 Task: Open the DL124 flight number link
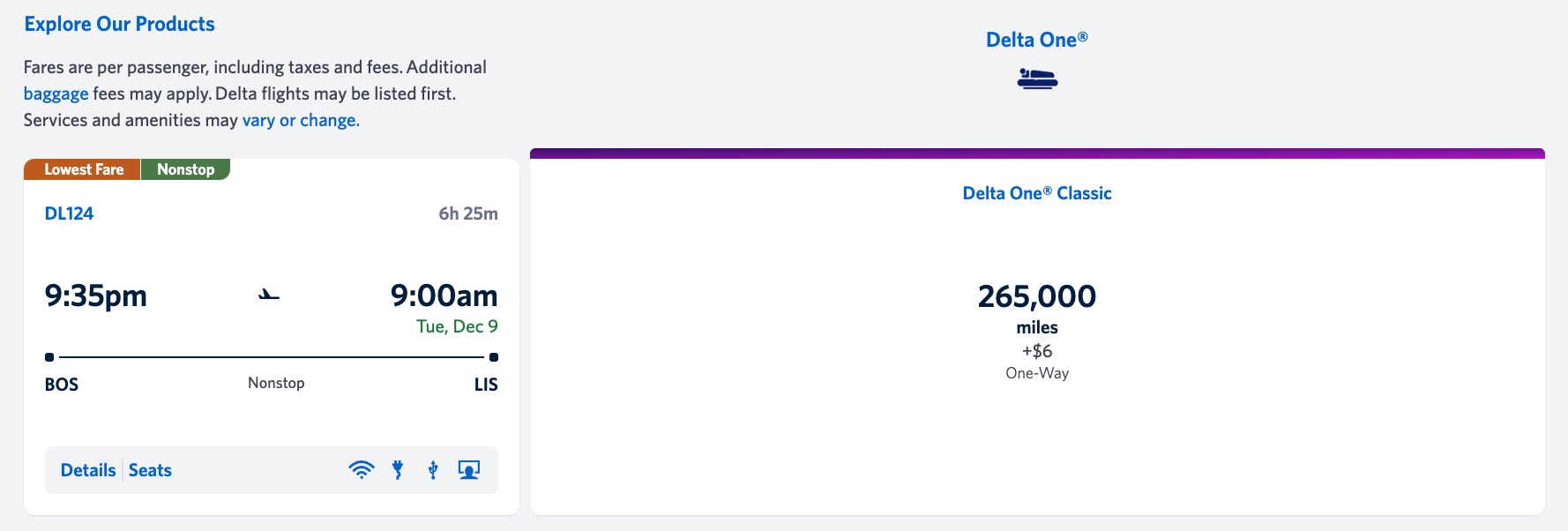click(69, 213)
